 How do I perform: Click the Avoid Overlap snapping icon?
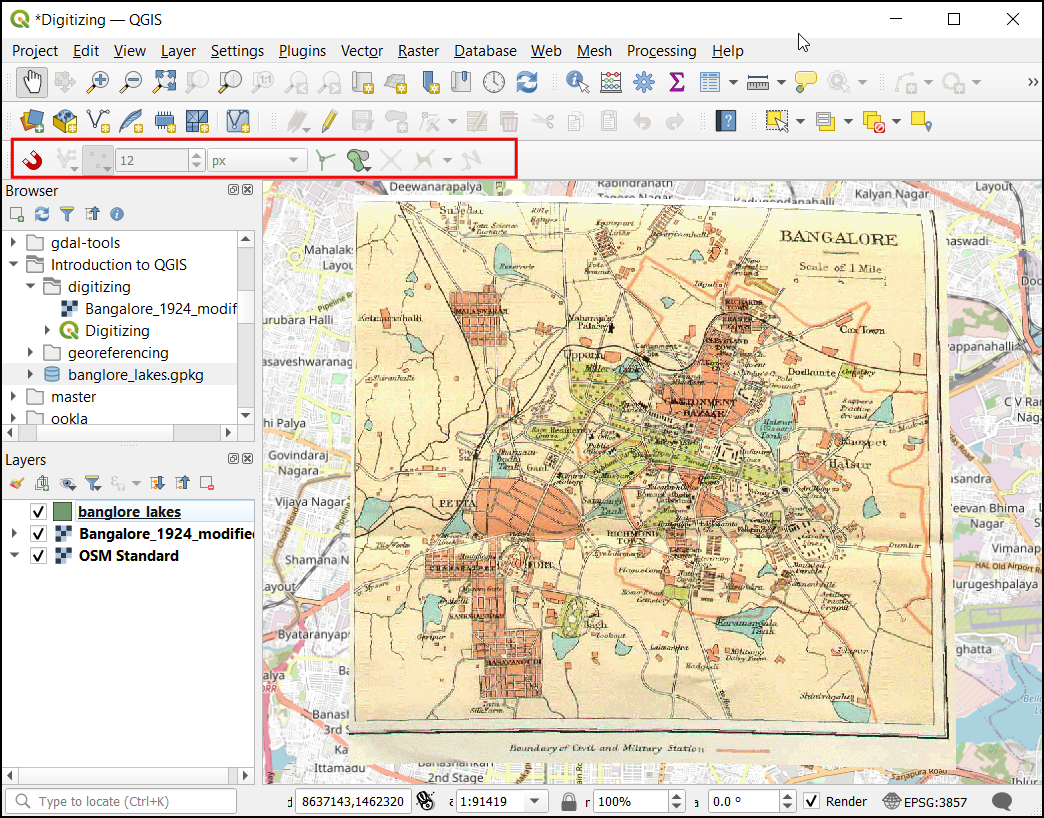pos(358,160)
